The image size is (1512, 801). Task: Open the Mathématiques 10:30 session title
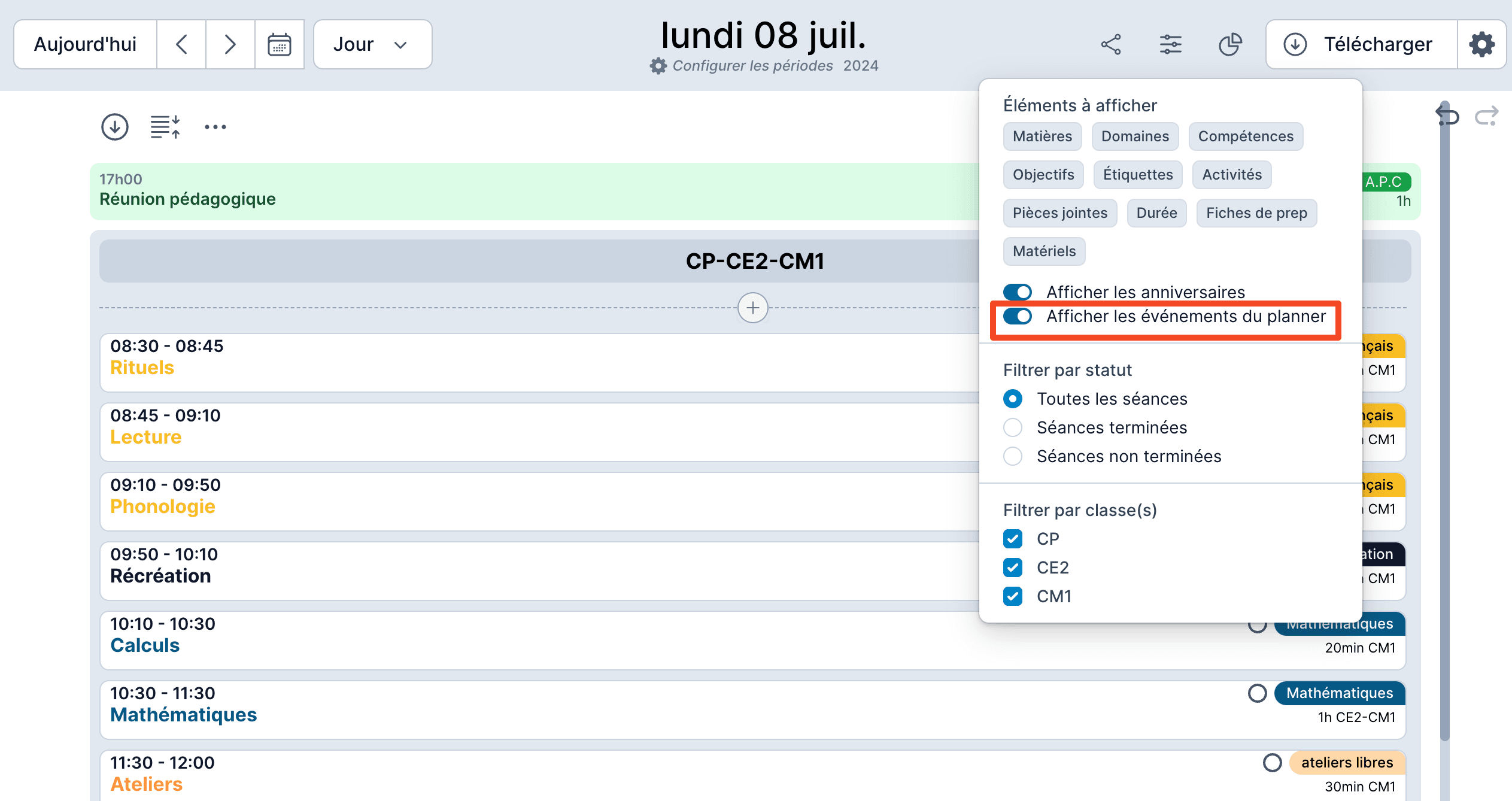[183, 715]
